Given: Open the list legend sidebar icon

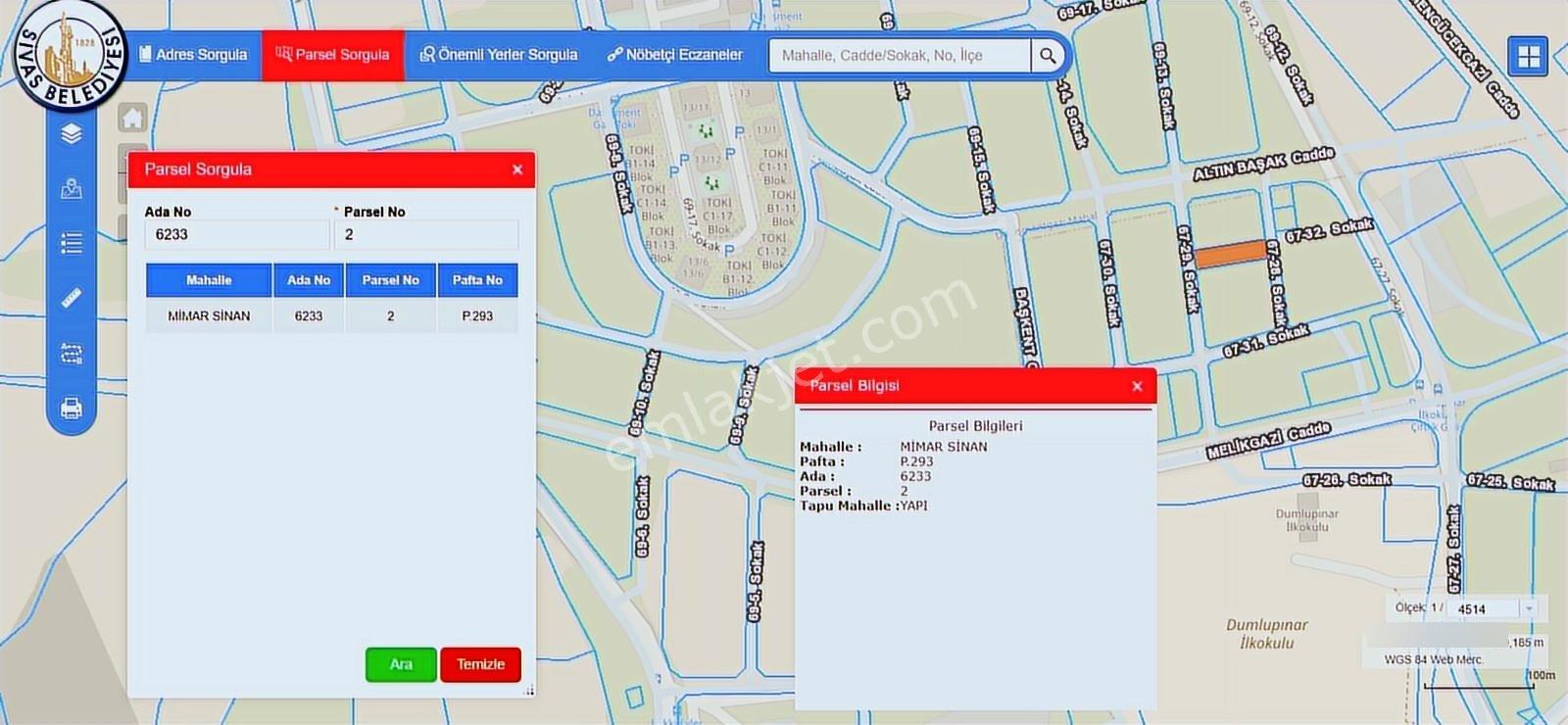Looking at the screenshot, I should click(72, 243).
